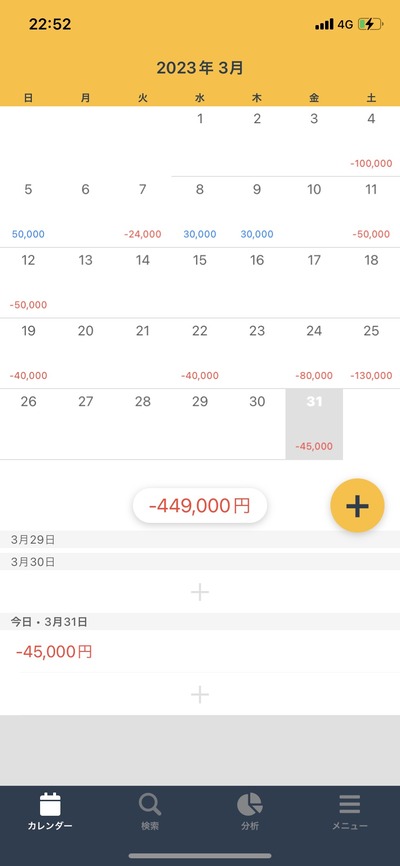The height and width of the screenshot is (866, 400).
Task: Tap the plus under 3月31日 entry
Action: 200,694
